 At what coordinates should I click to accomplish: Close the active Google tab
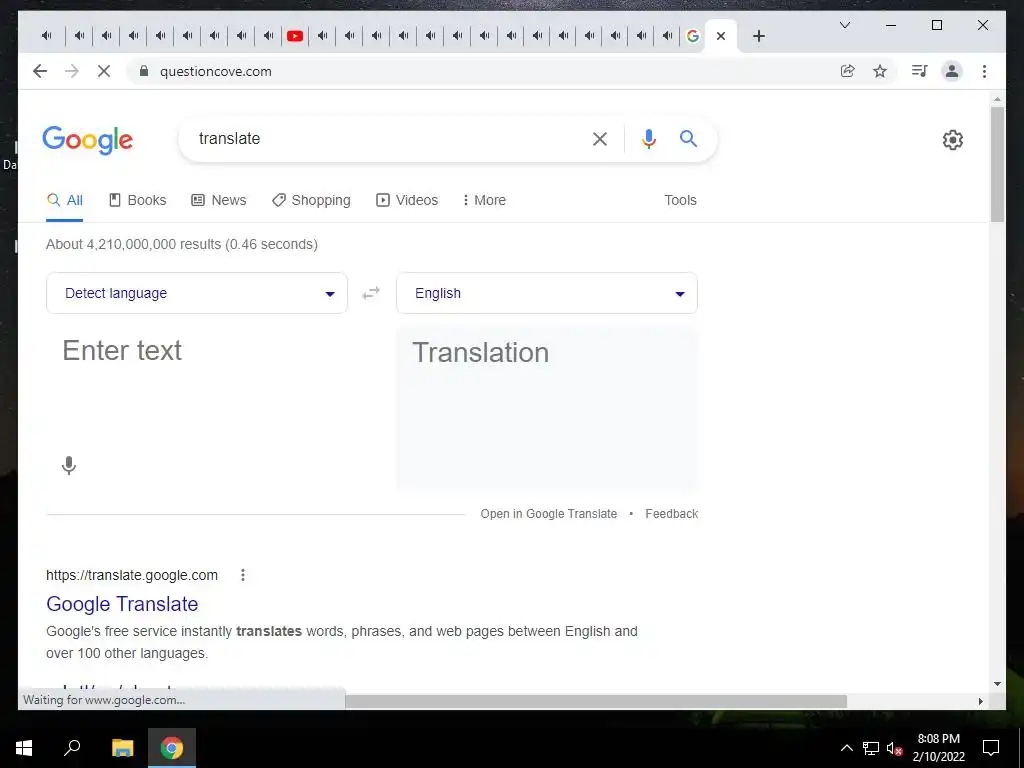721,36
